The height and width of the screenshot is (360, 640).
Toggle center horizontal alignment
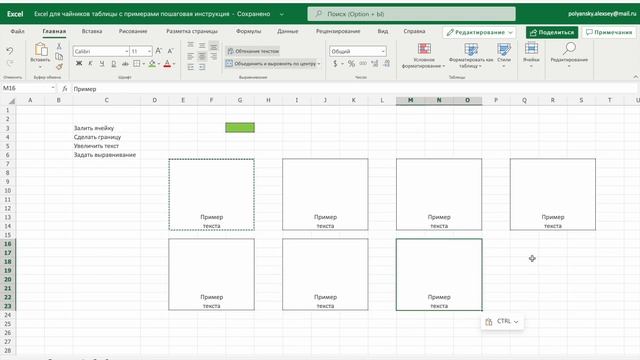tap(202, 56)
